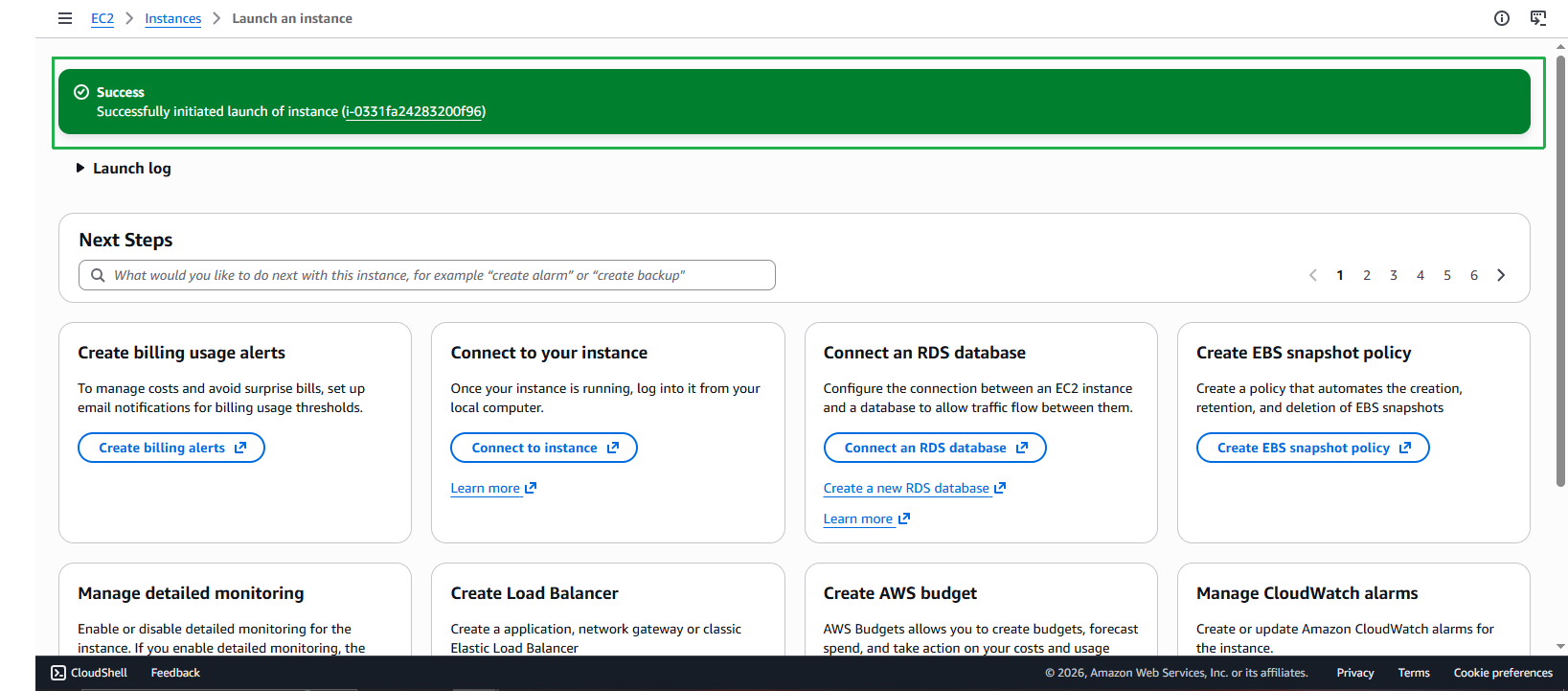Image resolution: width=1568 pixels, height=691 pixels.
Task: Click the CloudShell terminal icon
Action: (58, 673)
